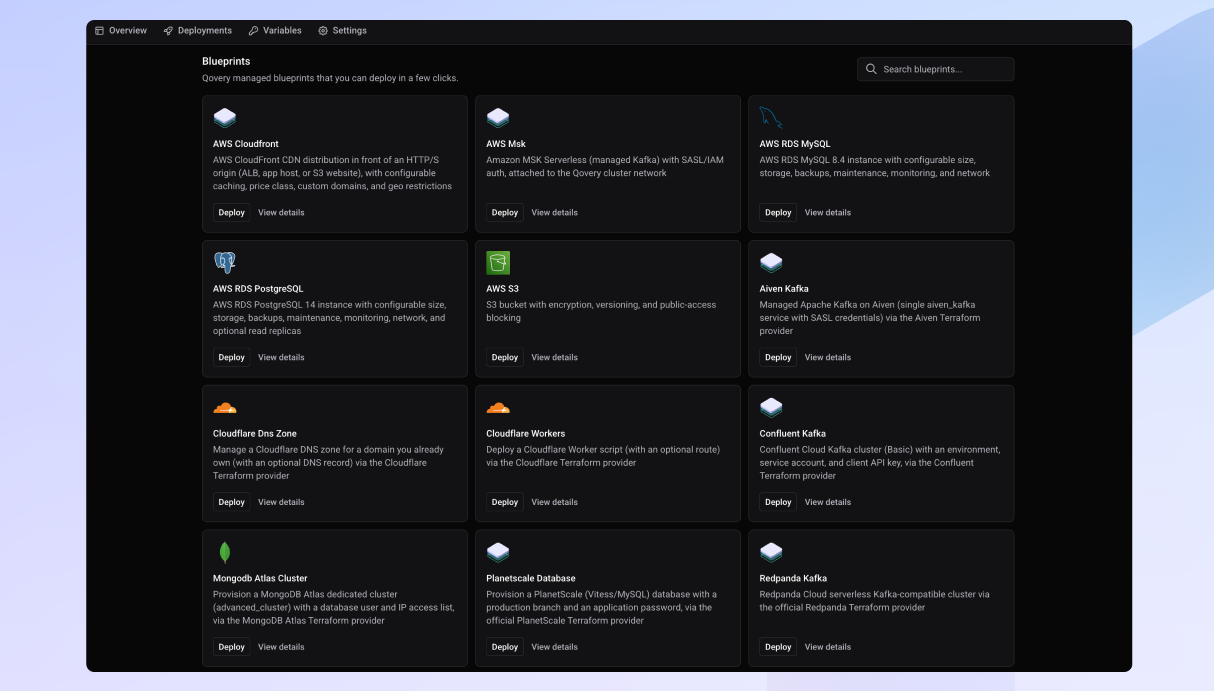View details of Cloudflare Workers
Image resolution: width=1214 pixels, height=691 pixels.
point(555,502)
